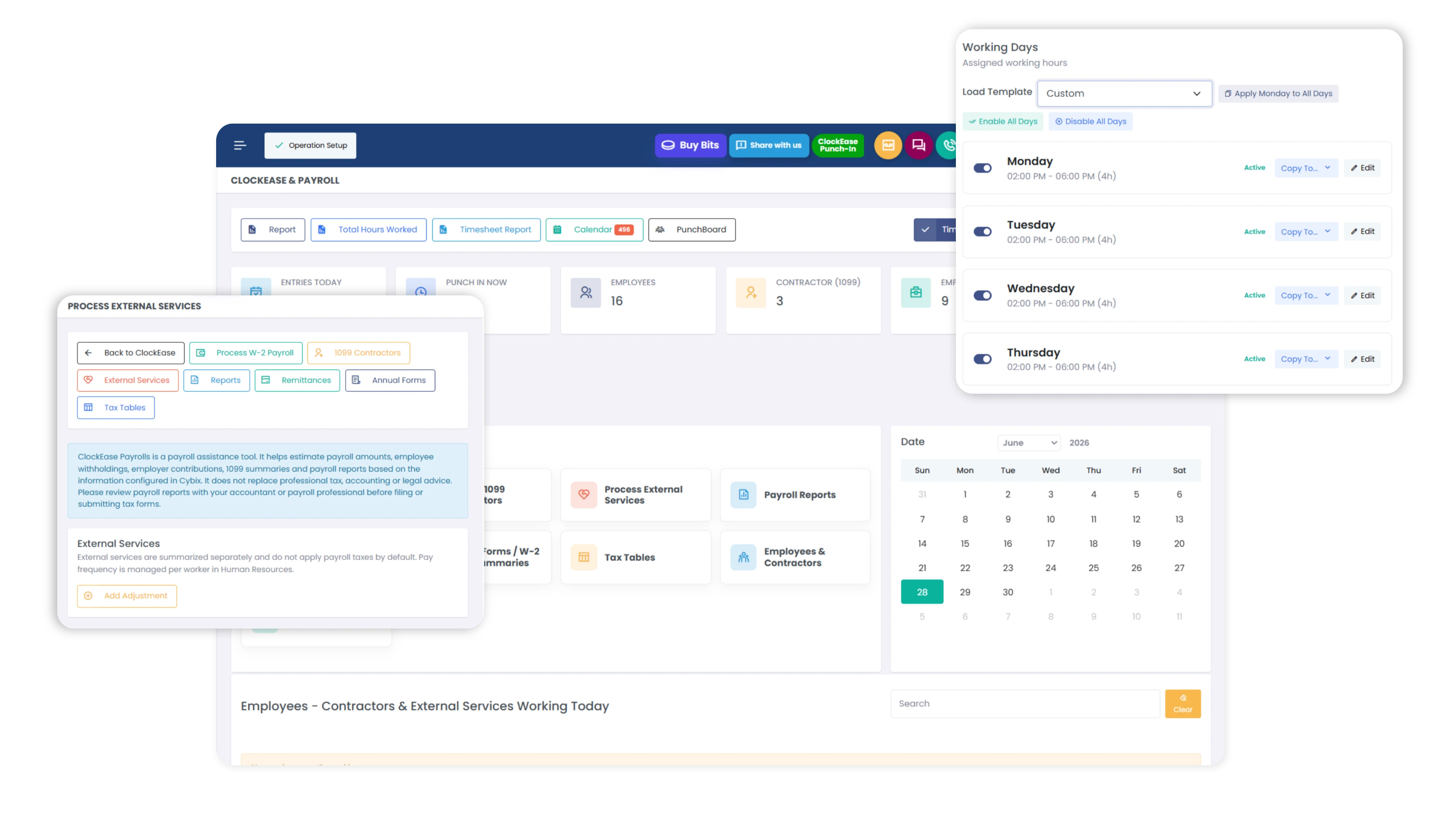
Task: Click in the Search field
Action: (1025, 703)
